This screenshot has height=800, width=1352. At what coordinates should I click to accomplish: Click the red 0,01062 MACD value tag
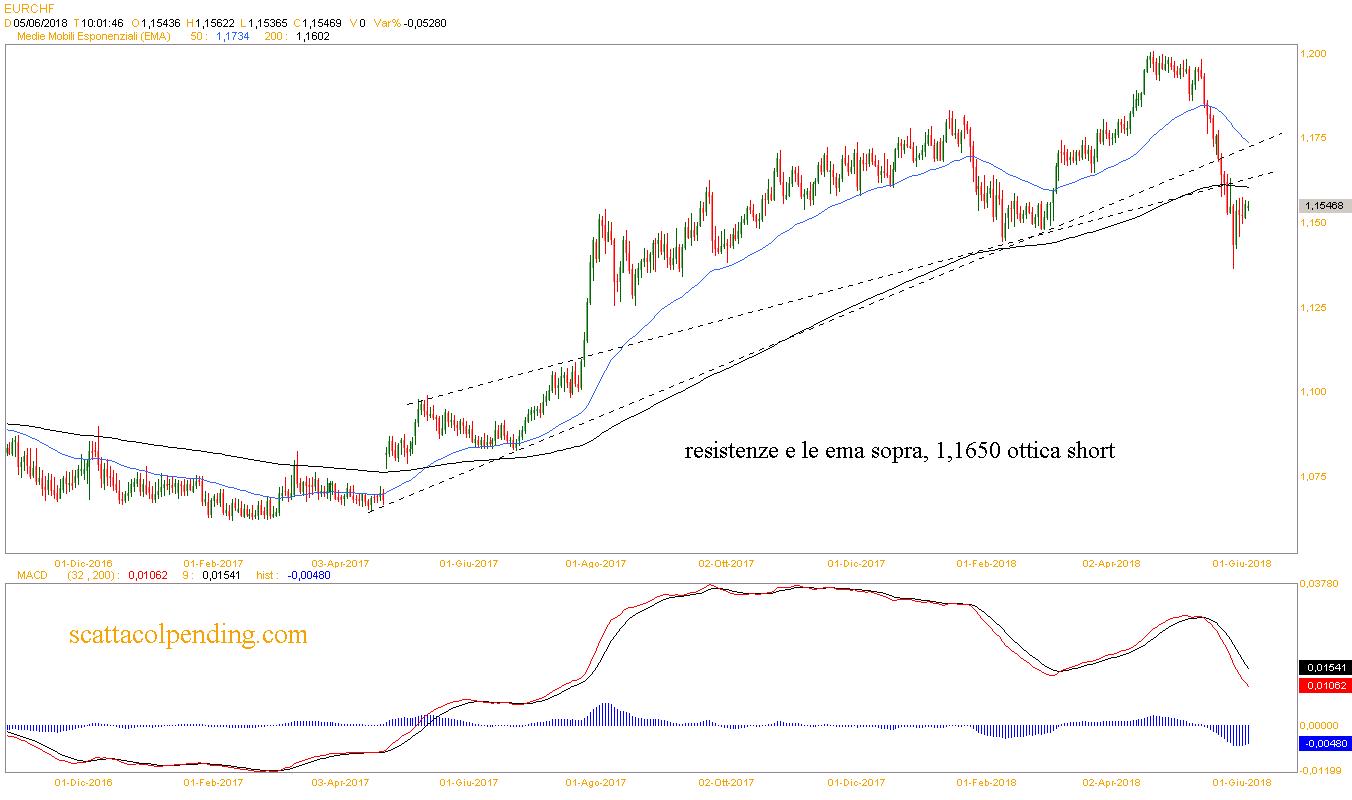click(1323, 686)
